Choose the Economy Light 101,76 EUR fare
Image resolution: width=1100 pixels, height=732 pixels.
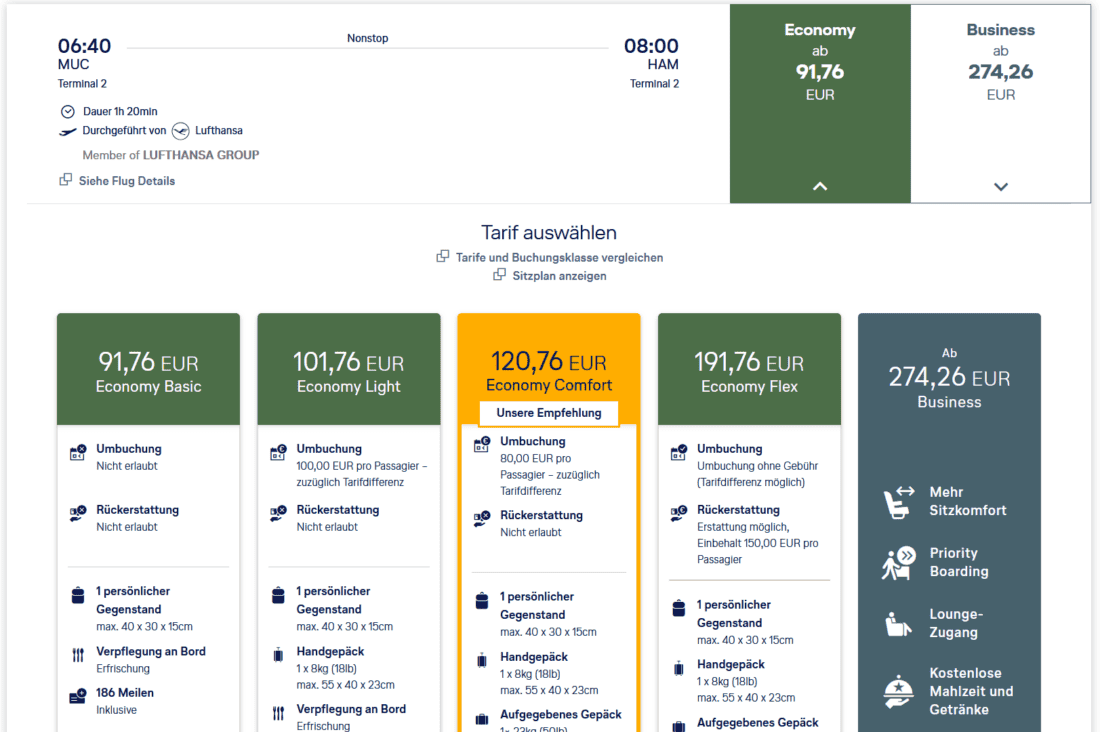click(x=349, y=369)
